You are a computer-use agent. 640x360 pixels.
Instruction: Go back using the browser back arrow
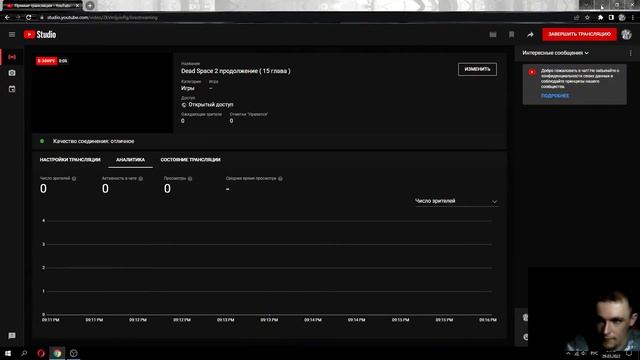click(x=7, y=18)
